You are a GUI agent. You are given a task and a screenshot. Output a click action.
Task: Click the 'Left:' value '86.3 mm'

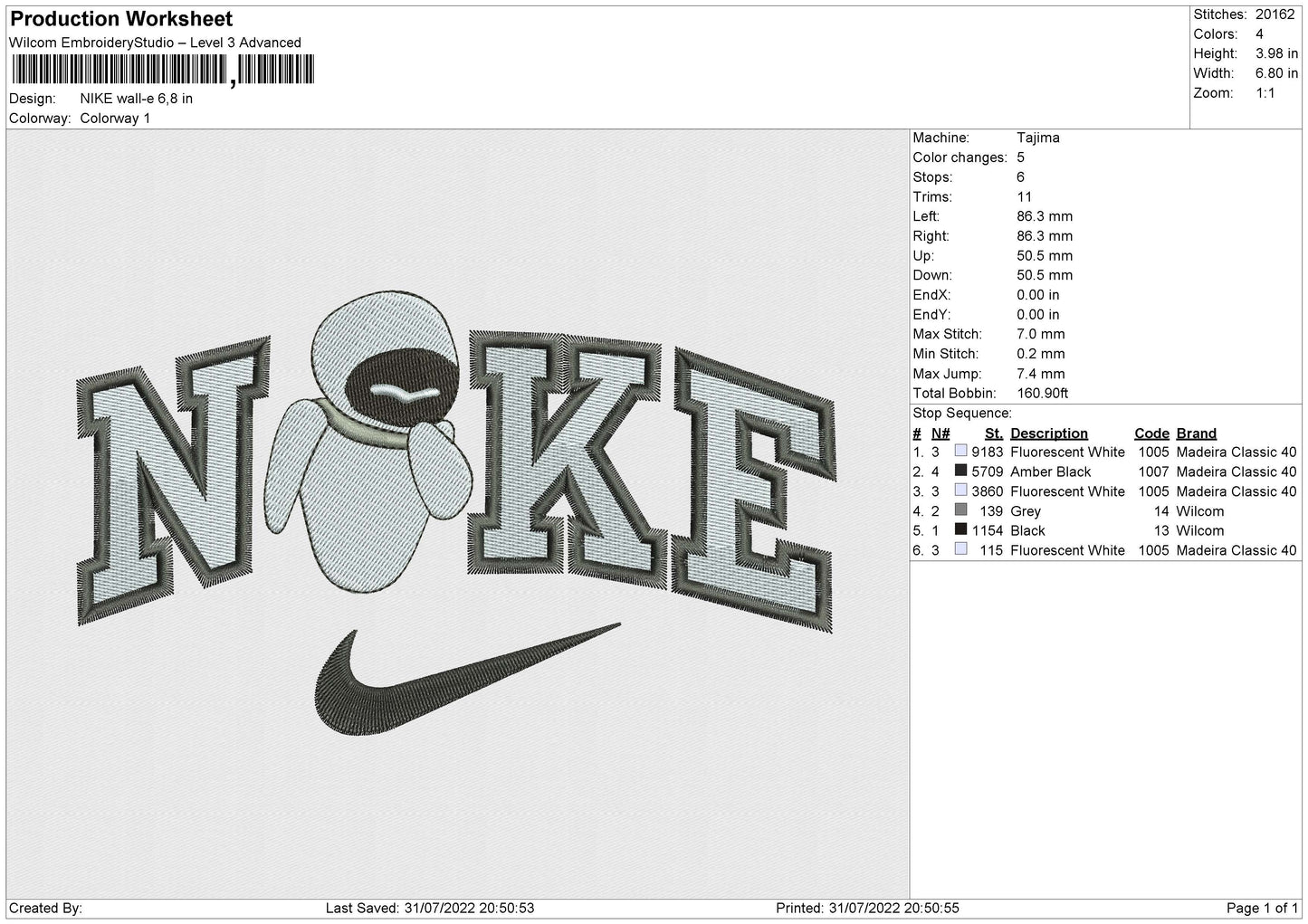coord(1045,216)
